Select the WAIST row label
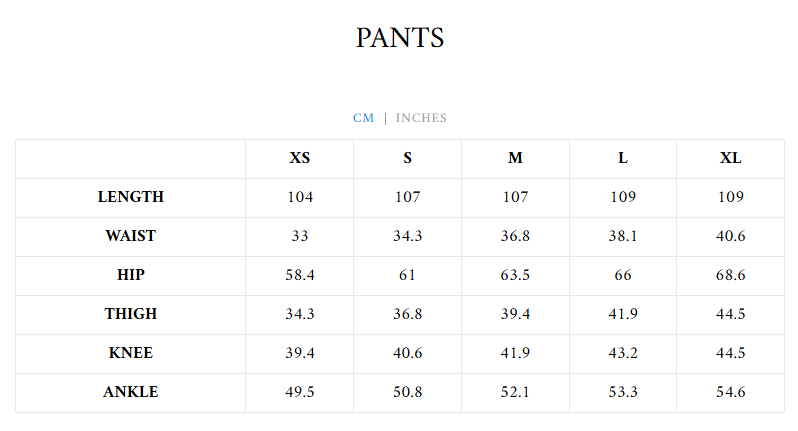This screenshot has width=798, height=431. [x=131, y=236]
